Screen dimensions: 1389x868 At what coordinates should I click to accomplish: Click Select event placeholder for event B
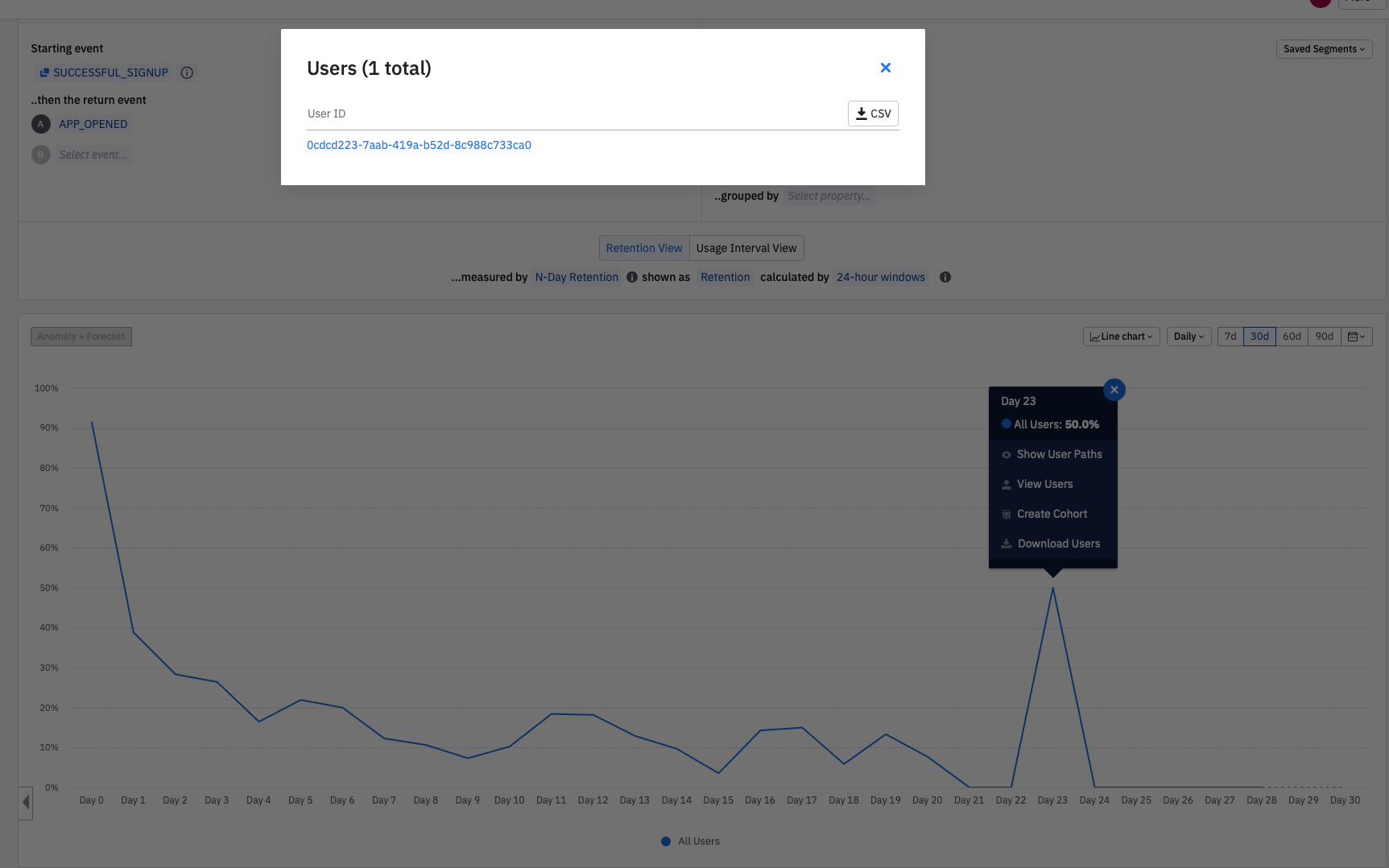93,155
